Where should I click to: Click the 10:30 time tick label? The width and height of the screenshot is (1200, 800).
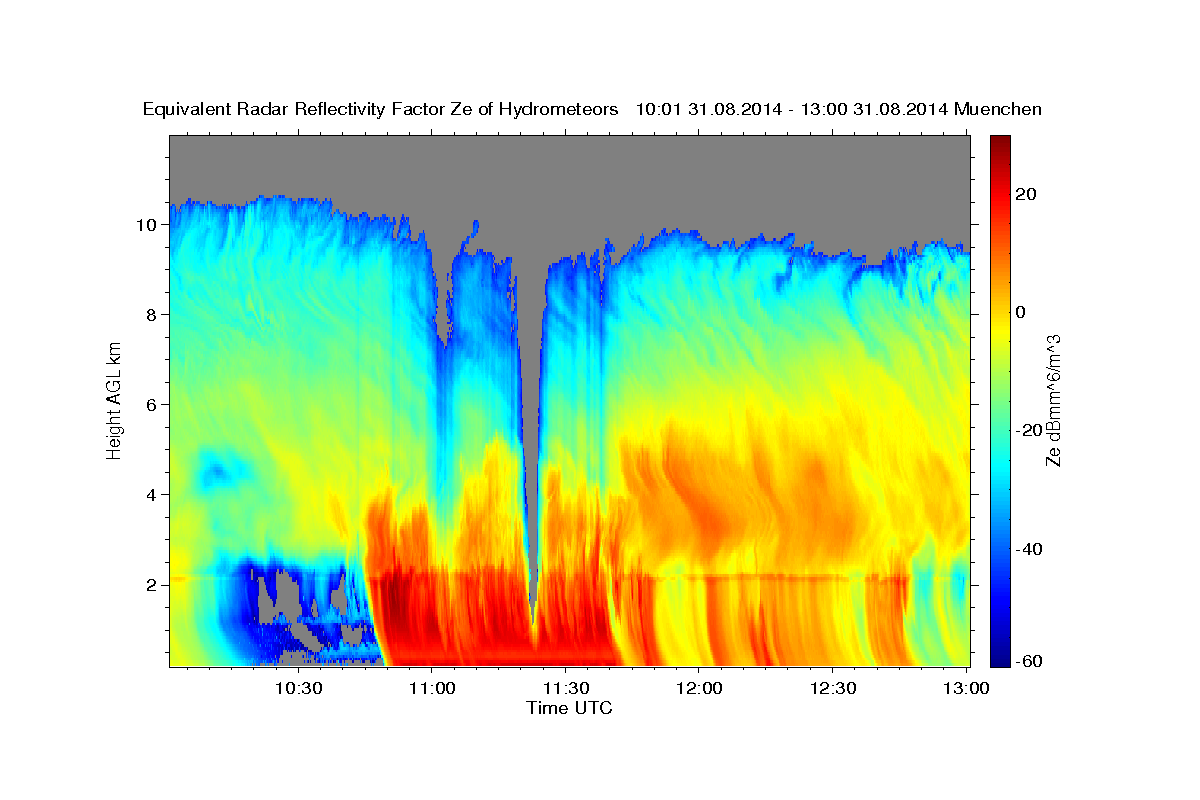tap(298, 688)
